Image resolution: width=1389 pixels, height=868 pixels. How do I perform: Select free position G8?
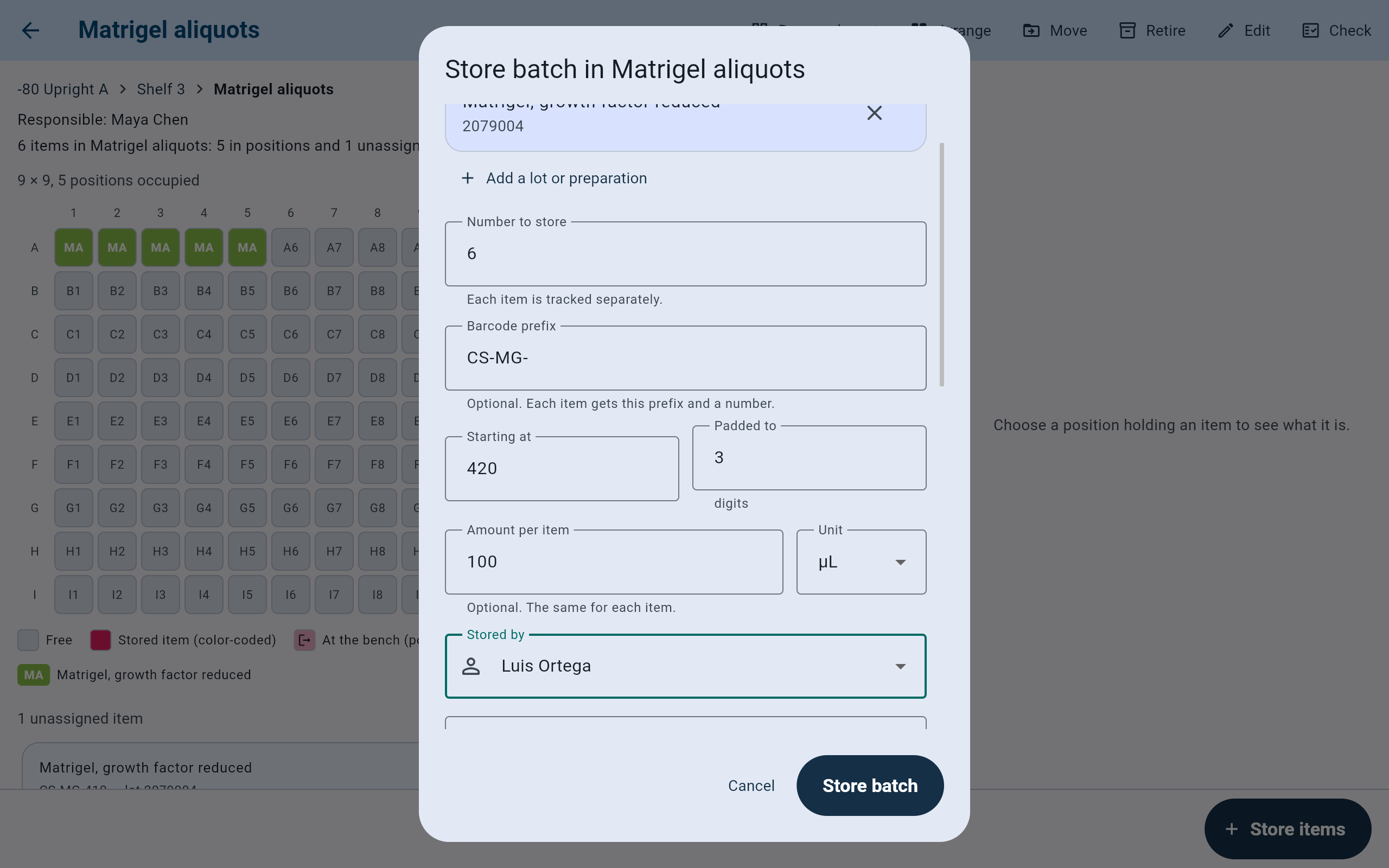pyautogui.click(x=377, y=508)
